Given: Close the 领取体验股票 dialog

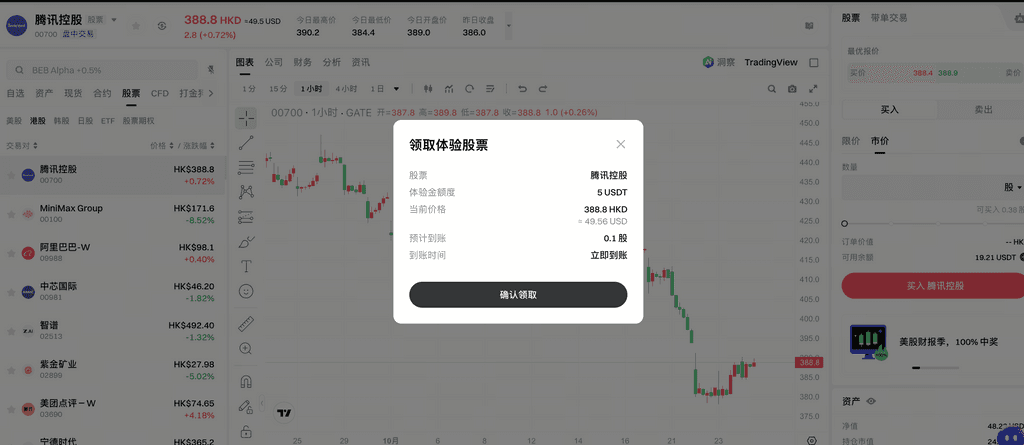Looking at the screenshot, I should coord(620,144).
